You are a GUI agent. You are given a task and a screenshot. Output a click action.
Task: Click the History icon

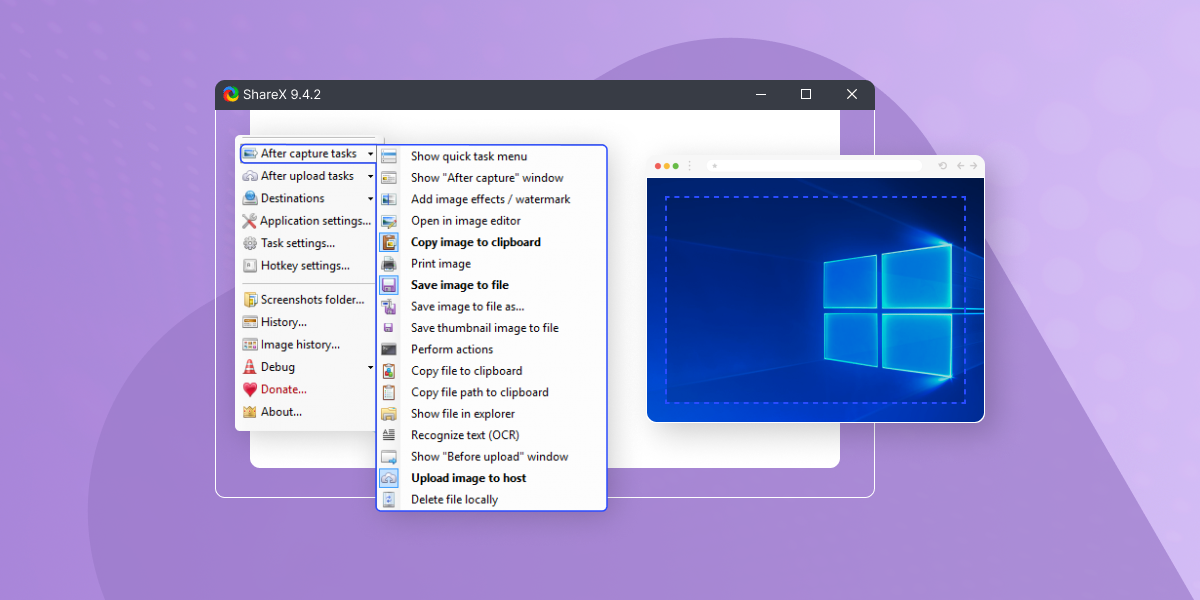pyautogui.click(x=250, y=322)
